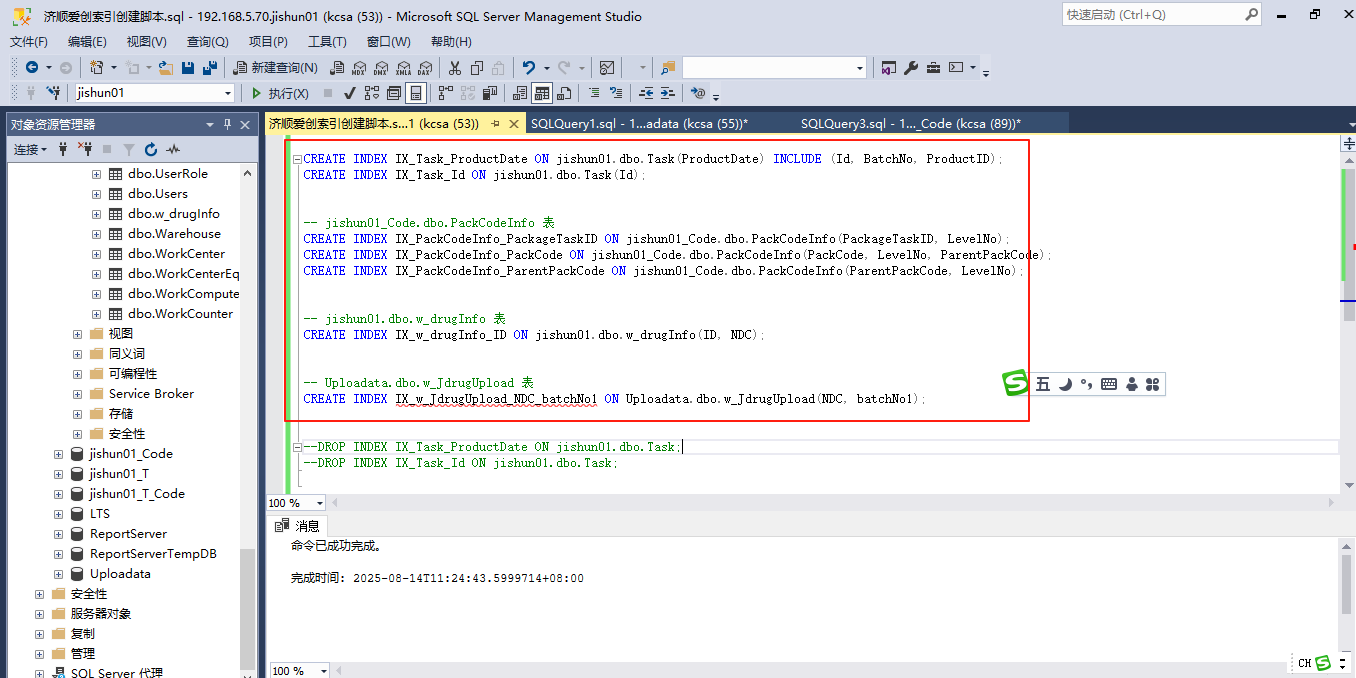Switch to the SQLQuery1.sql tab
1356x678 pixels.
click(639, 124)
